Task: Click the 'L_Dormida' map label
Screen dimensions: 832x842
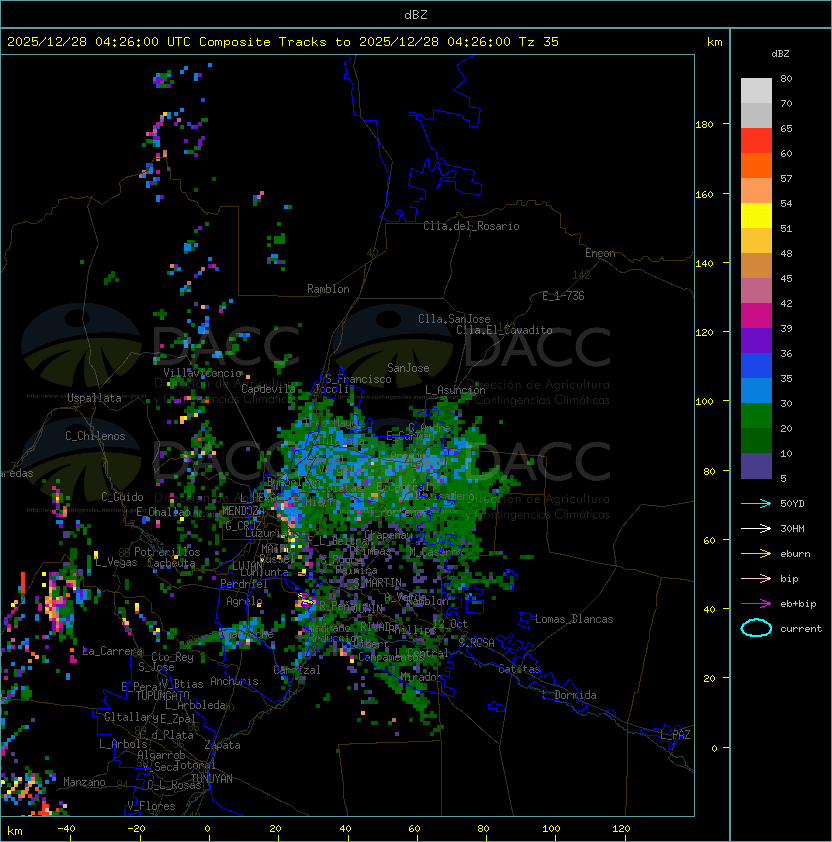Action: [x=569, y=695]
